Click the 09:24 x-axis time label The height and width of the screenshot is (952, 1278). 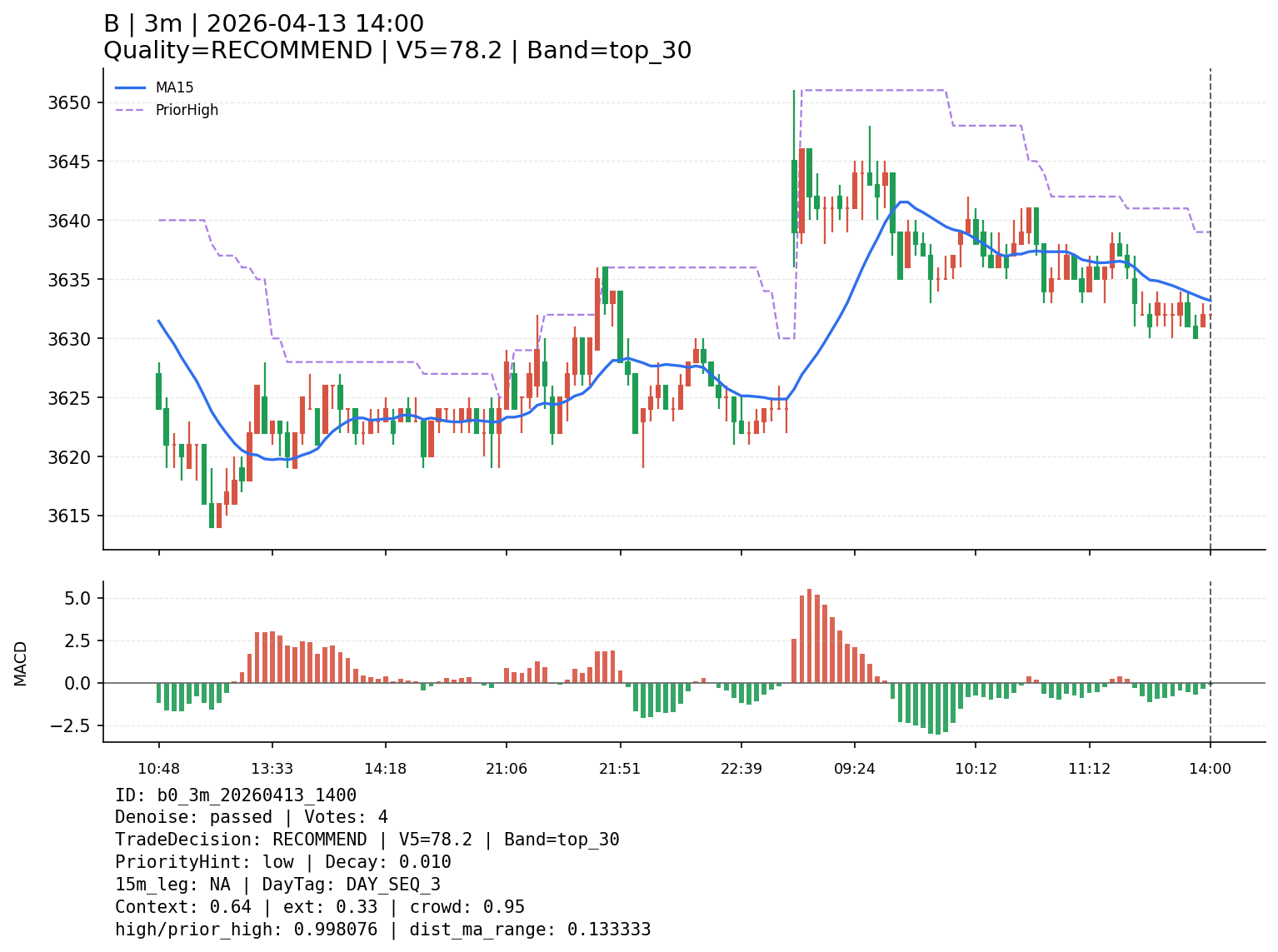[854, 769]
